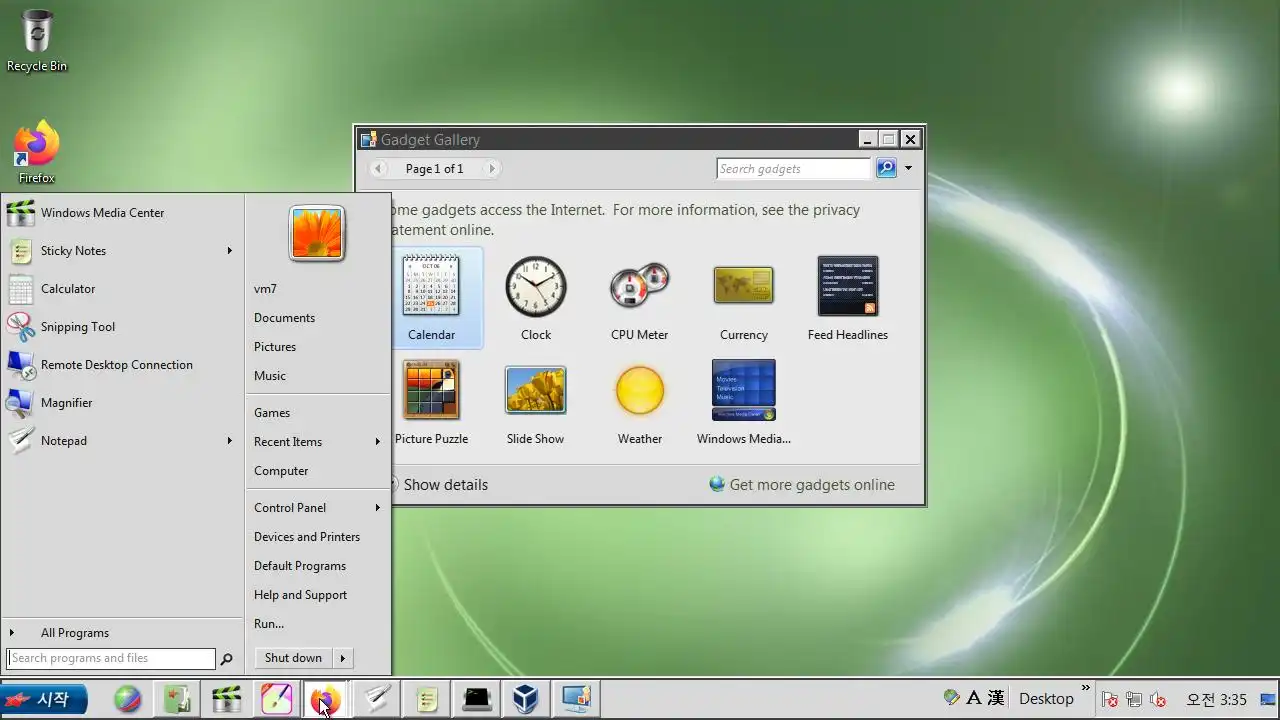
Task: Click the Show desktop button on taskbar
Action: [x=1270, y=699]
